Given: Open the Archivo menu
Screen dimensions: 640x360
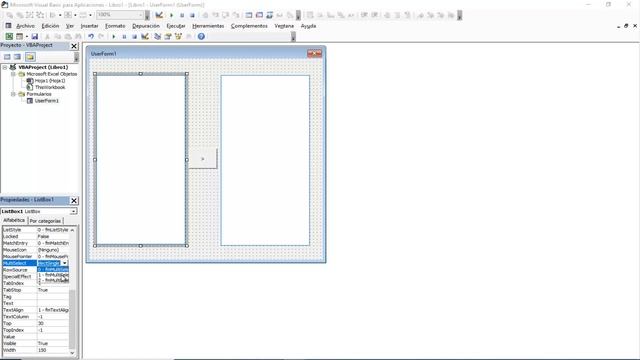Looking at the screenshot, I should pyautogui.click(x=25, y=26).
